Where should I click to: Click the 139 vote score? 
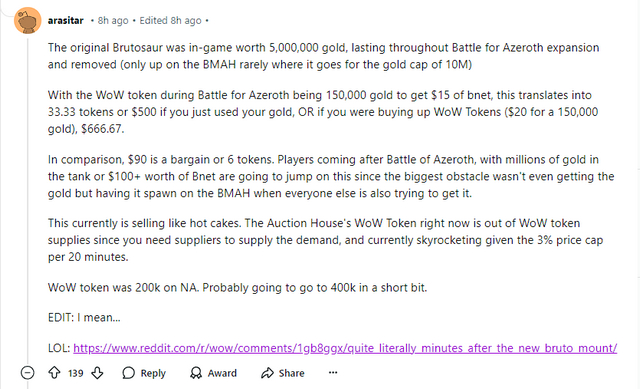[76, 373]
